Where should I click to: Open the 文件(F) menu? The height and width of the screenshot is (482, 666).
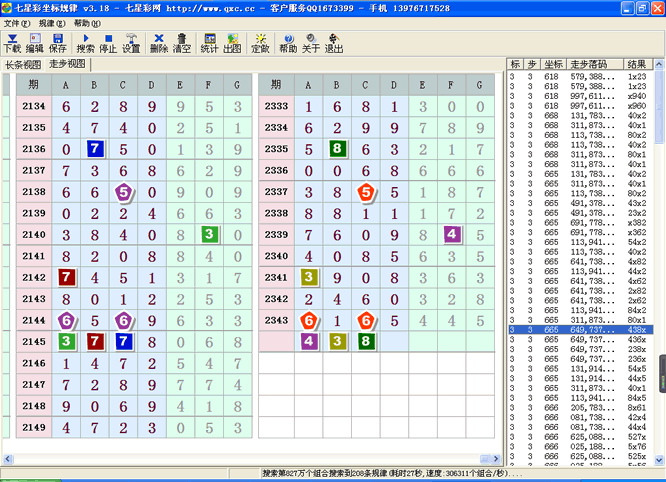coord(17,23)
